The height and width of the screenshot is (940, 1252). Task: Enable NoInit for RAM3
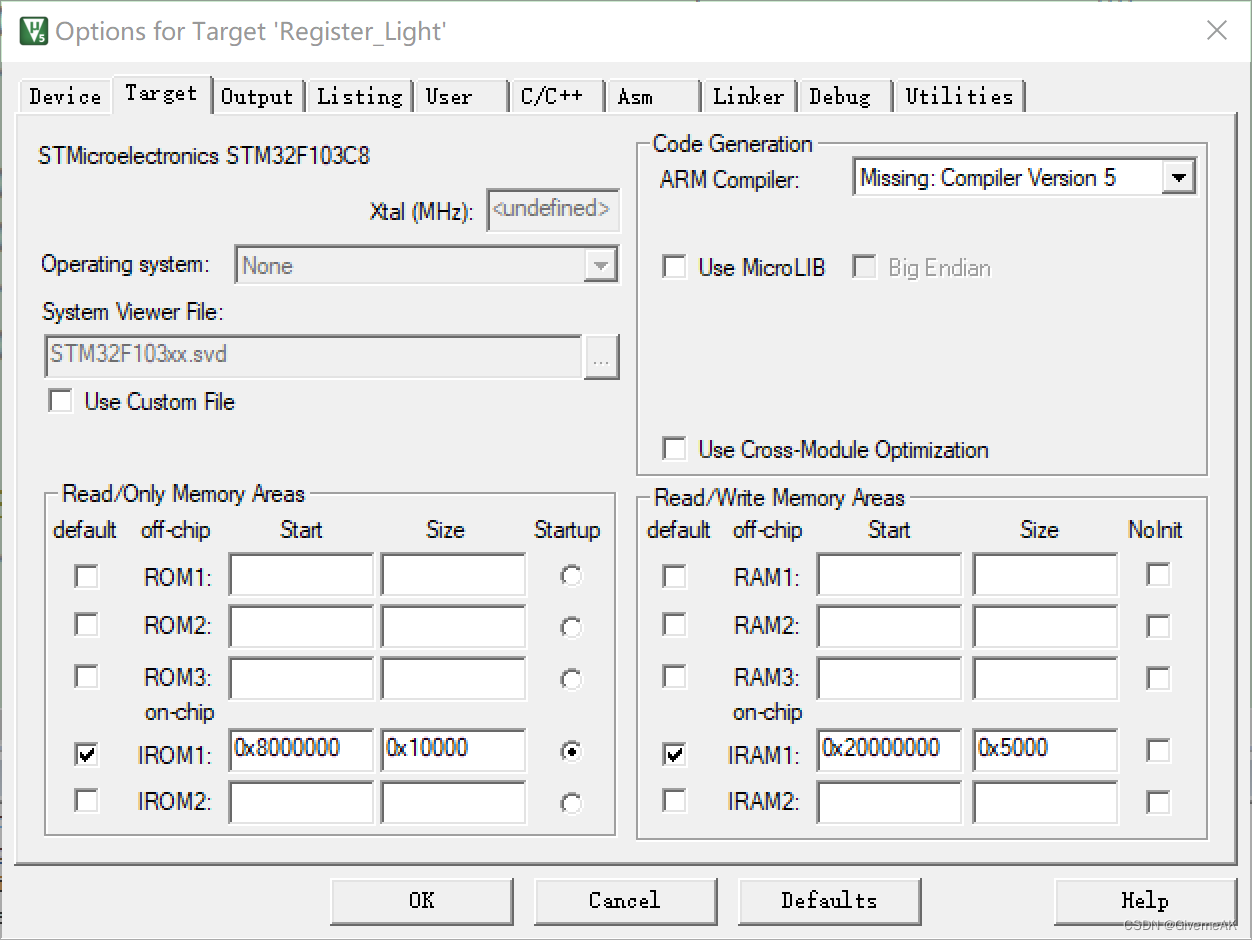coord(1158,678)
